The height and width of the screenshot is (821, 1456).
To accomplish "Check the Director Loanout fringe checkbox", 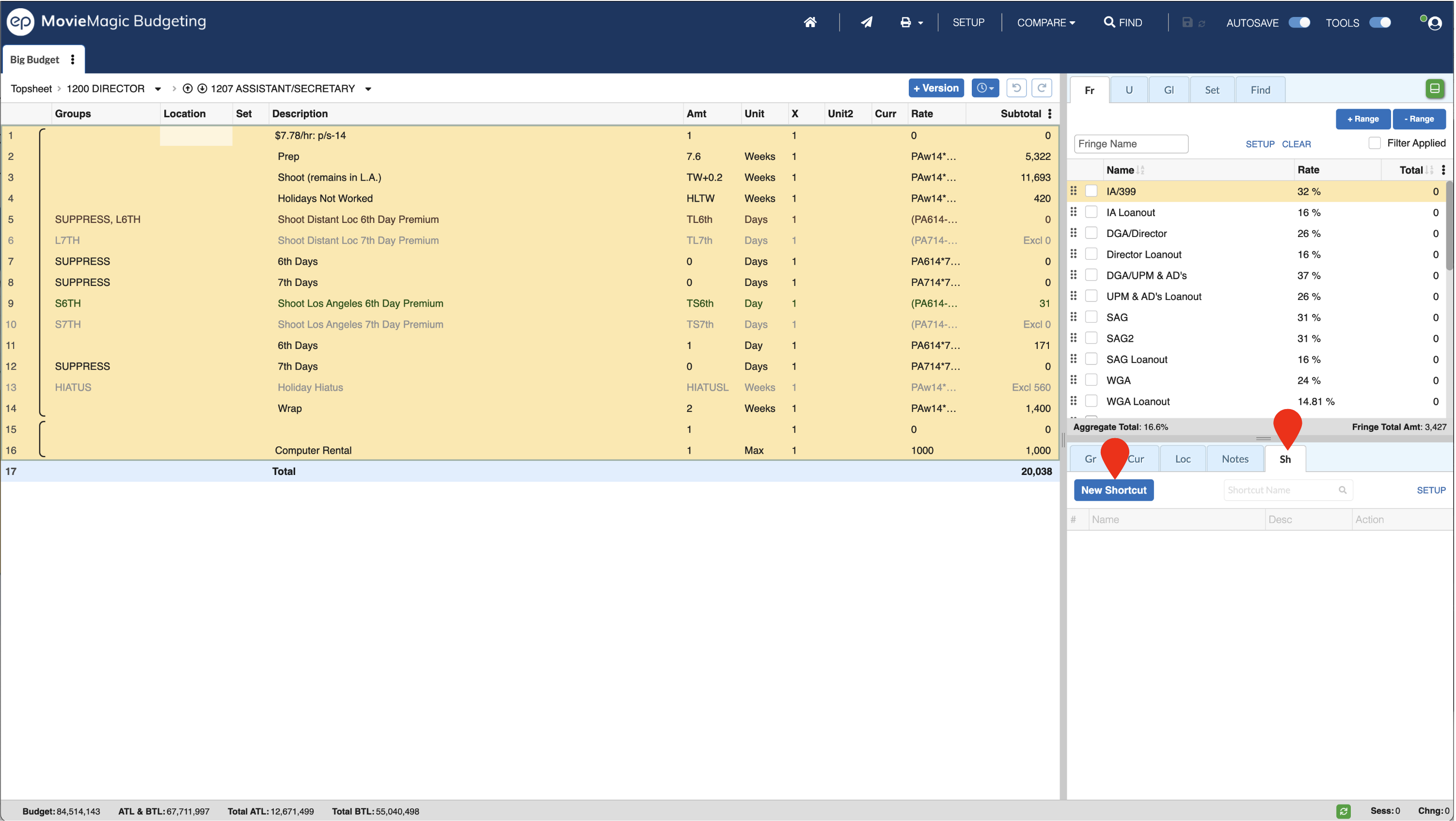I will coord(1092,253).
